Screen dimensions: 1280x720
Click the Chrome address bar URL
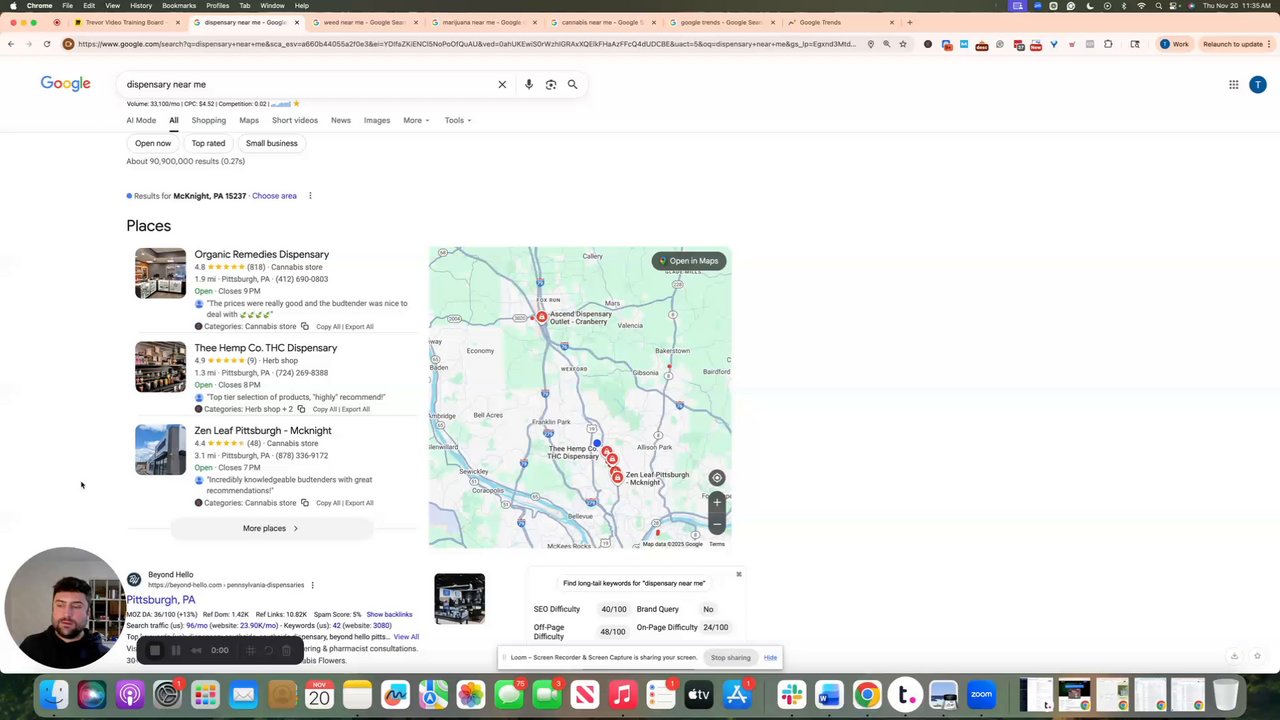468,44
